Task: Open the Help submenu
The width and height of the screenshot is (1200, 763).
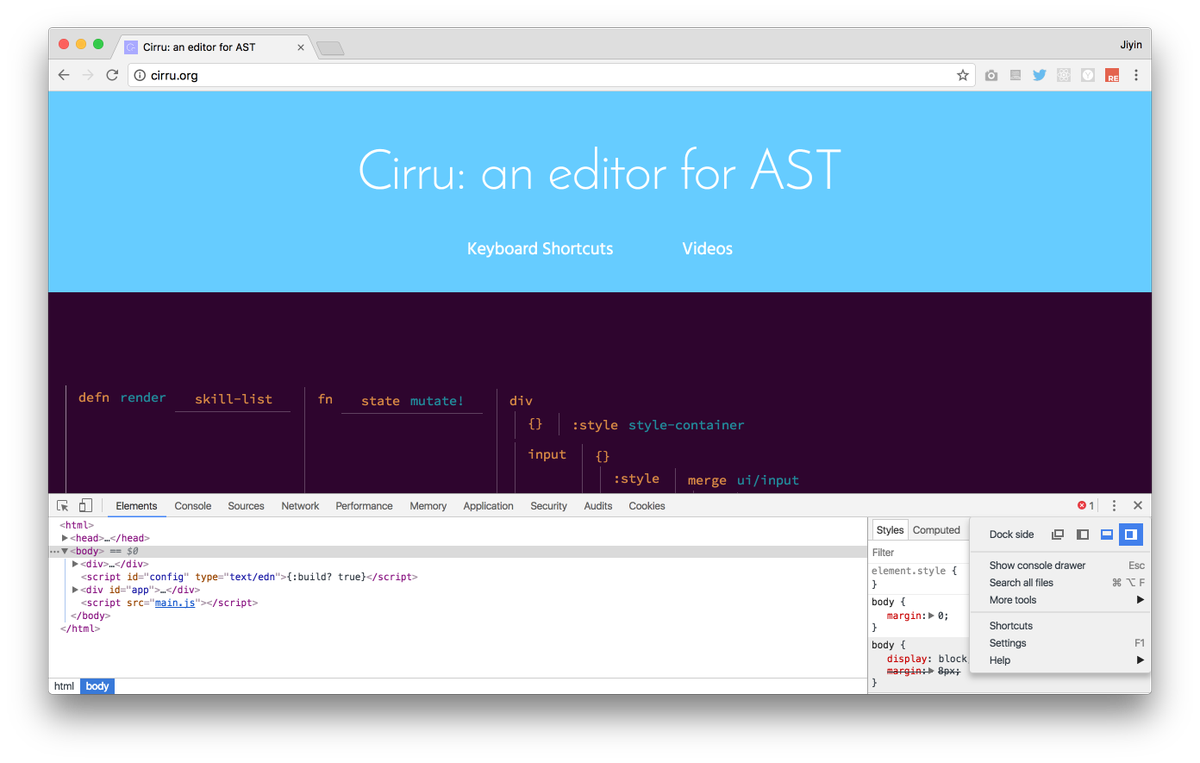Action: tap(1060, 660)
